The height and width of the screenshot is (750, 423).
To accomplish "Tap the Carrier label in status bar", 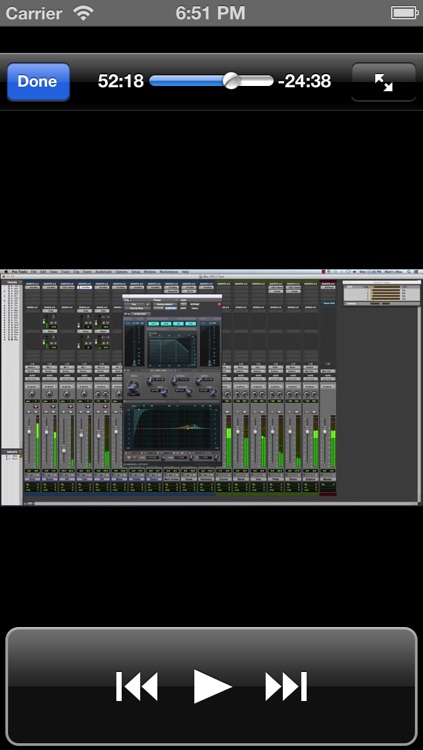I will (x=36, y=13).
